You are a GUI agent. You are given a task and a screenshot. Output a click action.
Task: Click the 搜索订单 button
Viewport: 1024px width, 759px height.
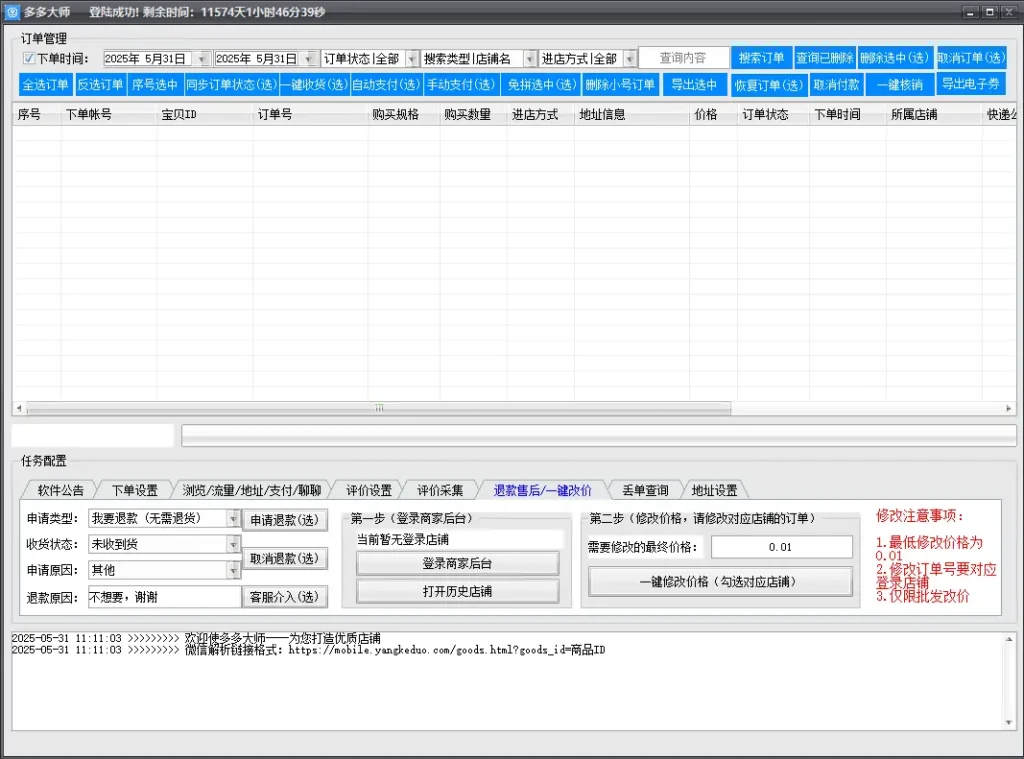tap(761, 58)
